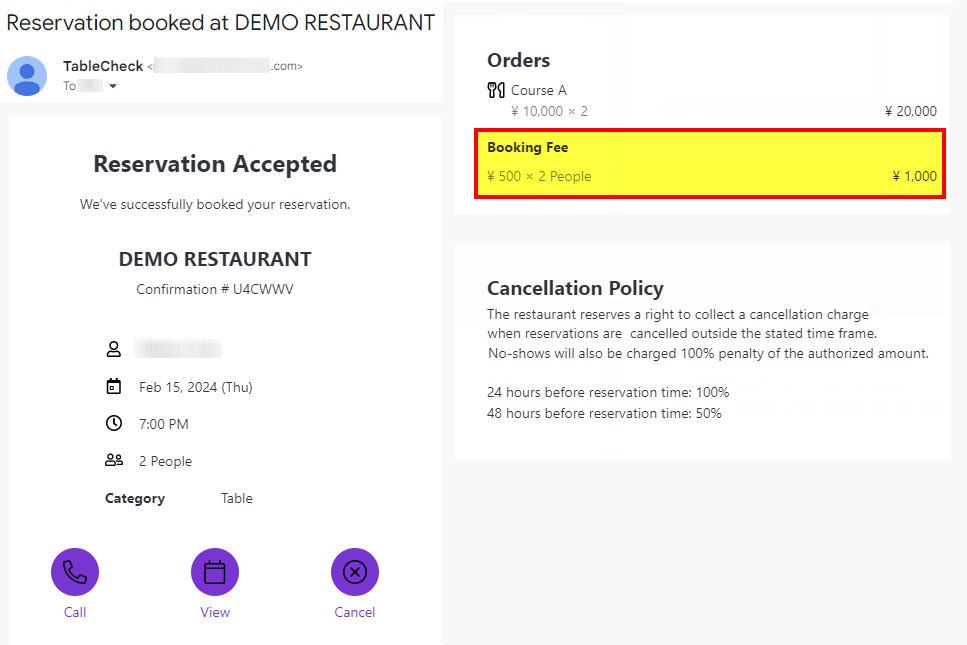Click the fork and knife Course A icon
The height and width of the screenshot is (645, 967).
click(x=496, y=90)
